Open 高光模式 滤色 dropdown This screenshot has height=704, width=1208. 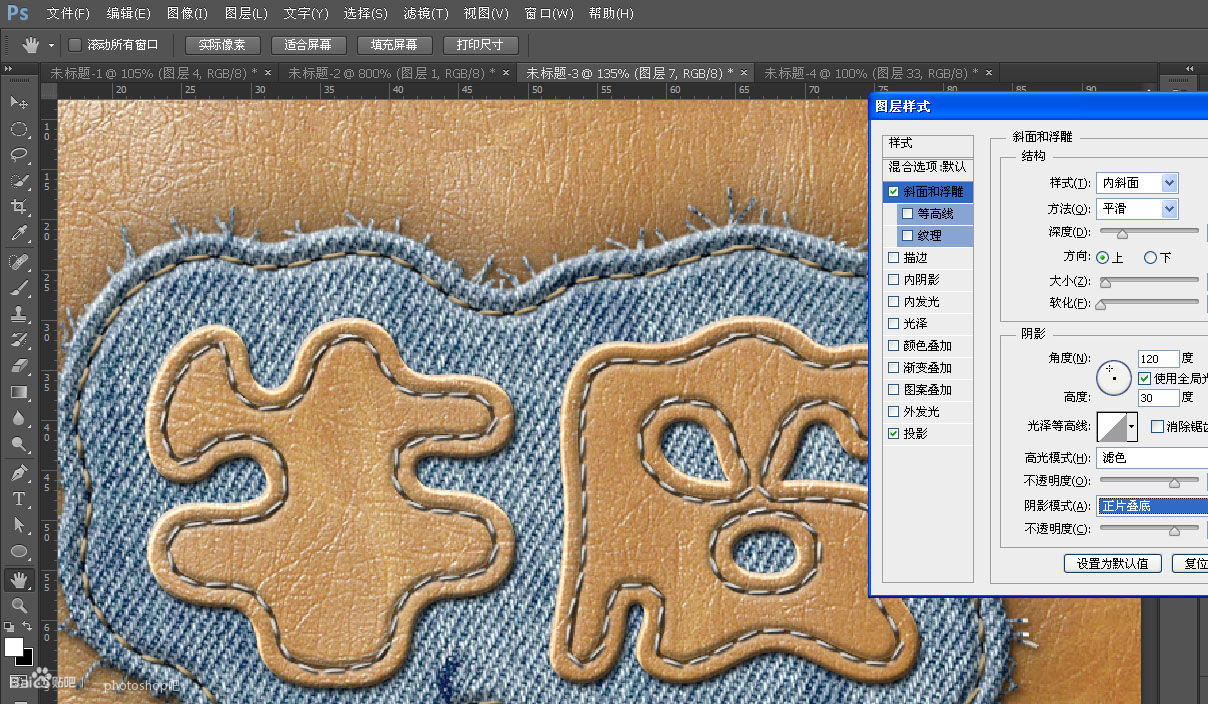click(1152, 457)
